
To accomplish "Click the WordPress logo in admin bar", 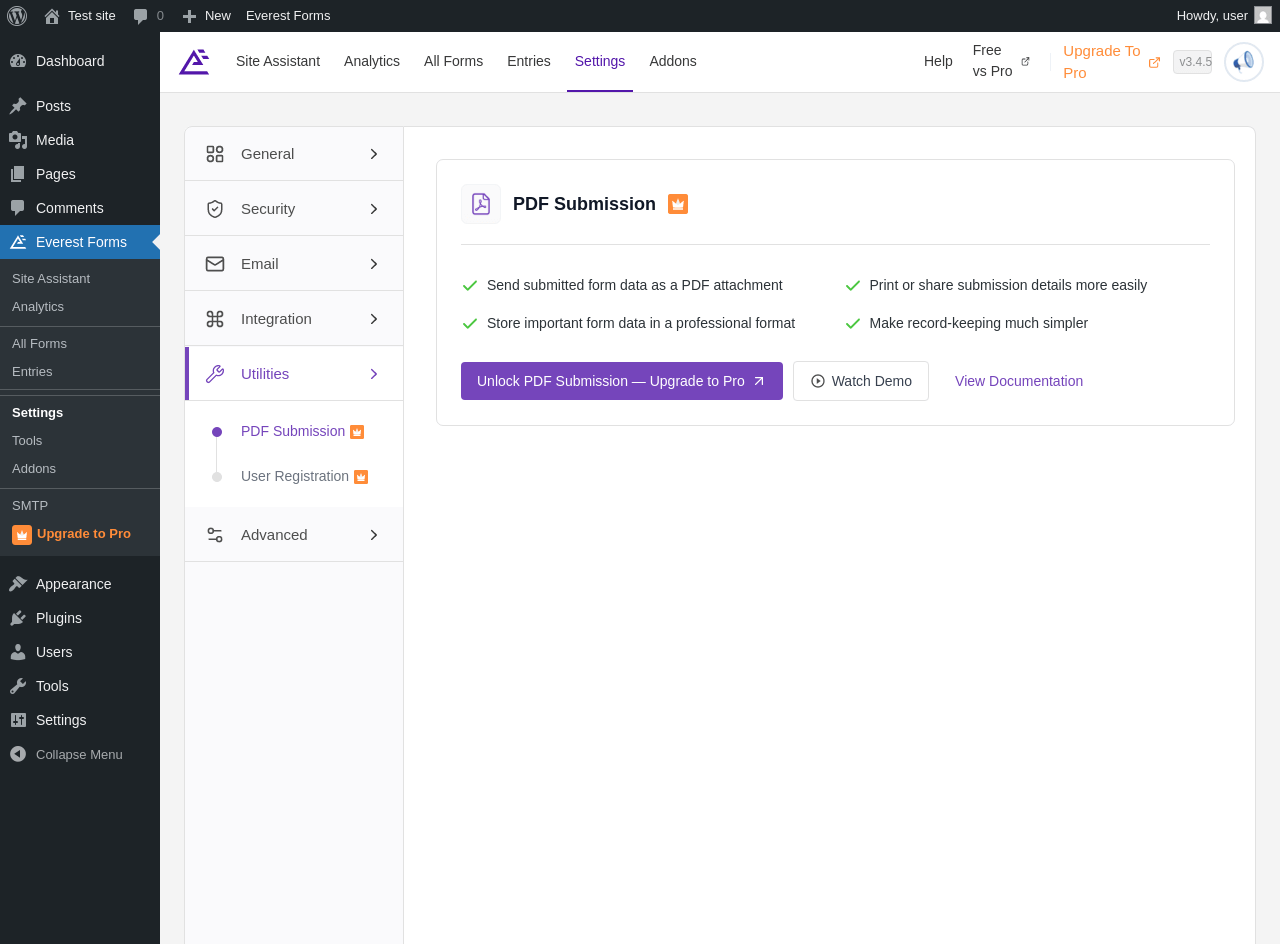I will (17, 16).
